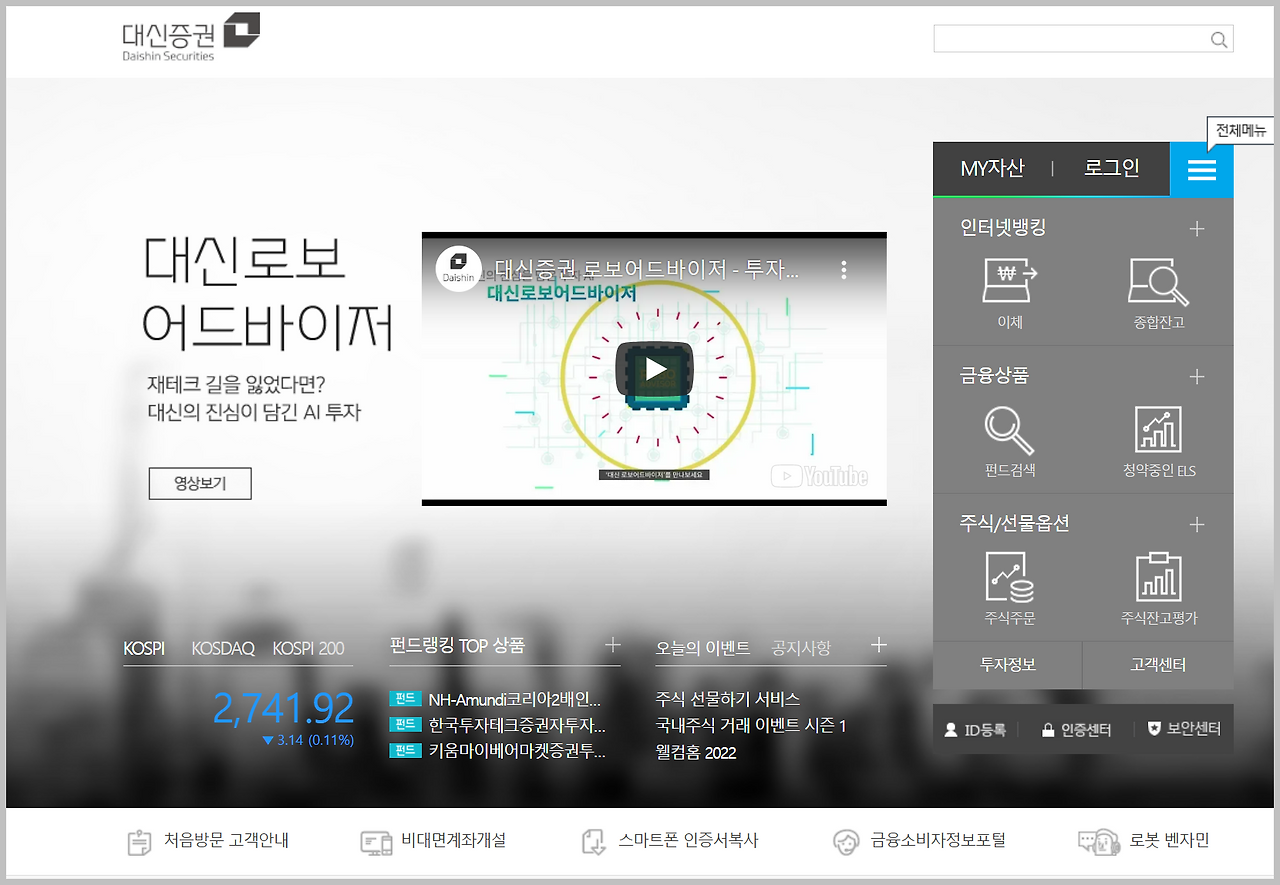Select the KOSDAQ index tab
Screen dimensions: 1280x885
(x=223, y=648)
